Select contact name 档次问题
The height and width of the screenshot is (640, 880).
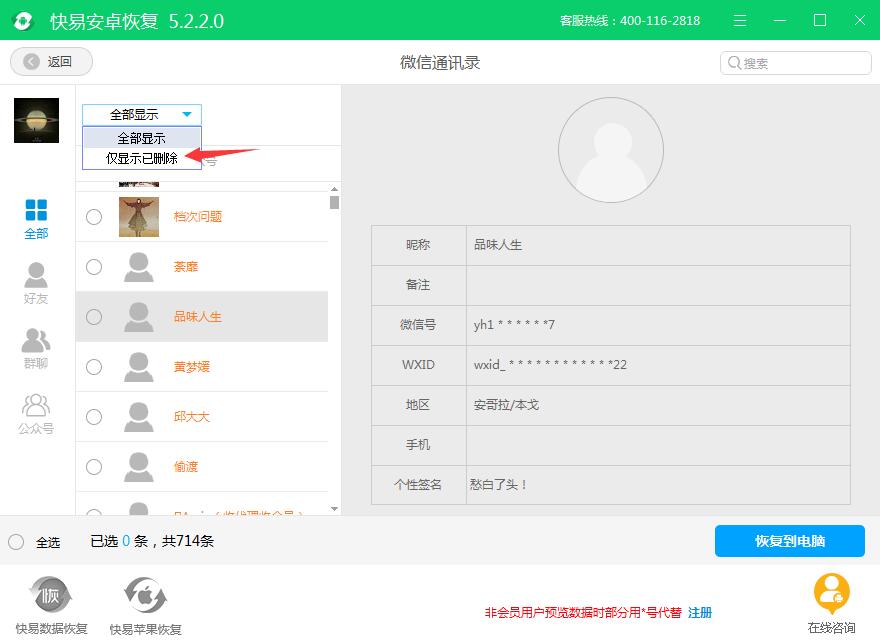click(198, 217)
